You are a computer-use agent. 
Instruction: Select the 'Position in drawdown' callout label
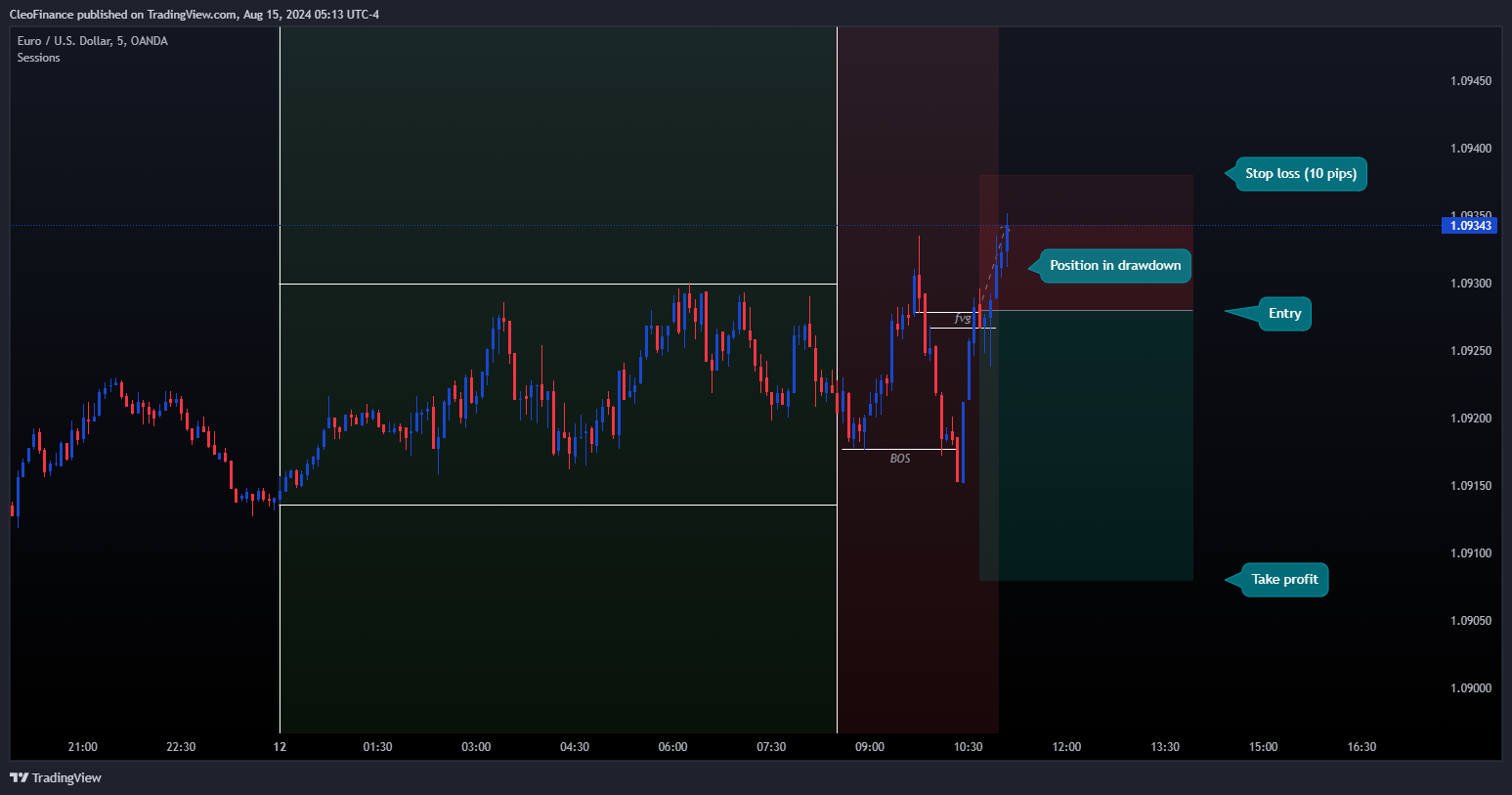click(1115, 266)
